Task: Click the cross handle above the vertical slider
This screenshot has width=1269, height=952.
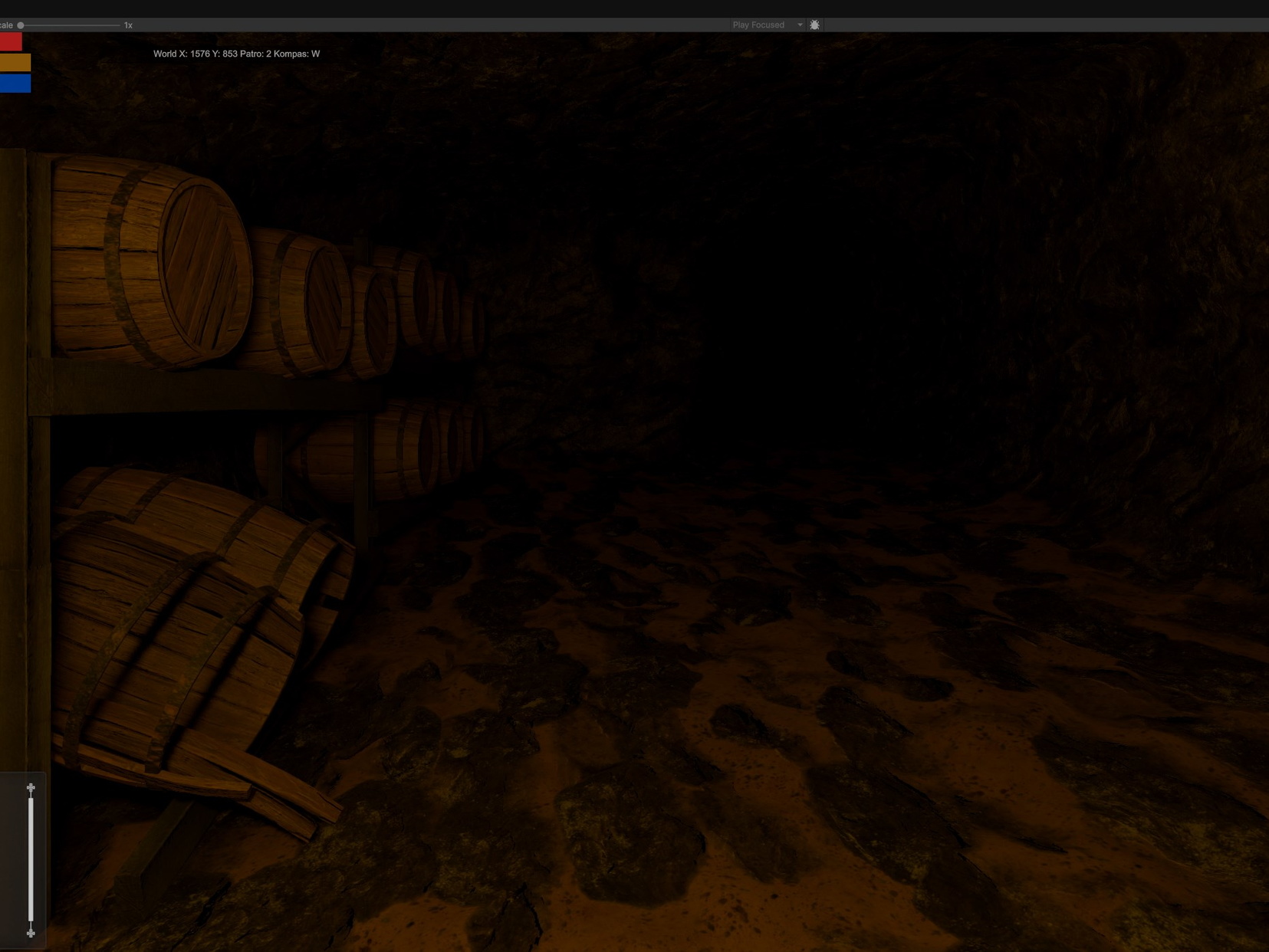Action: coord(31,787)
